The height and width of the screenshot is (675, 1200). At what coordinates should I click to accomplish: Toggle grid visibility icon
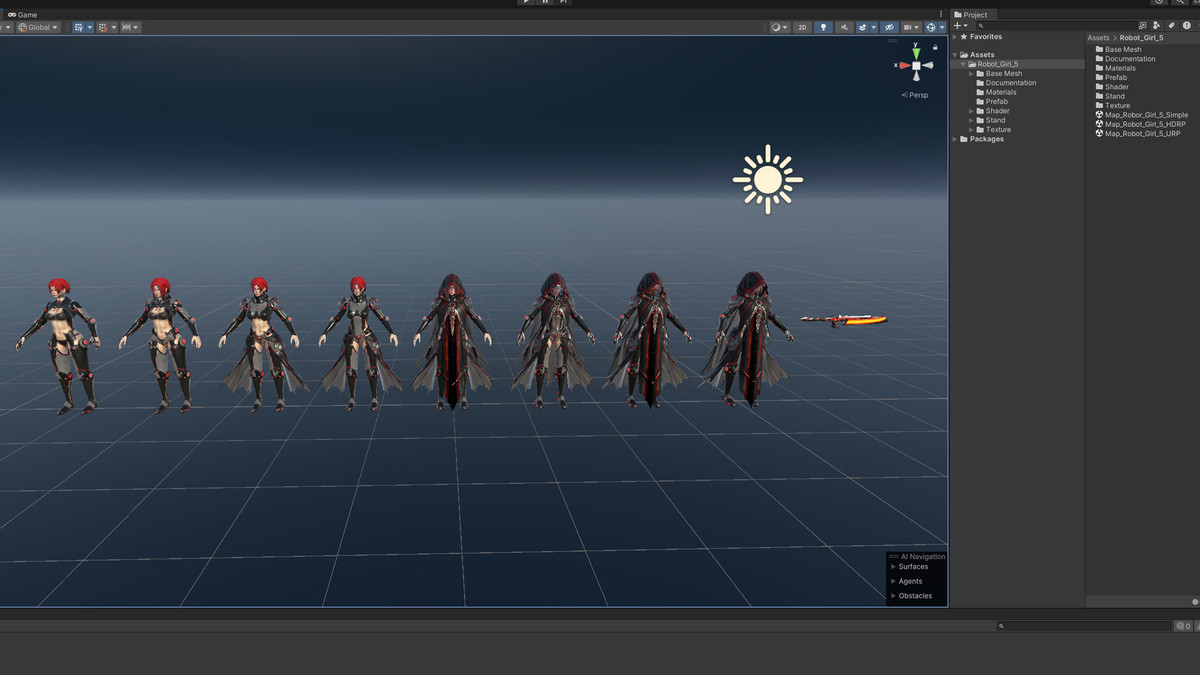[x=78, y=27]
